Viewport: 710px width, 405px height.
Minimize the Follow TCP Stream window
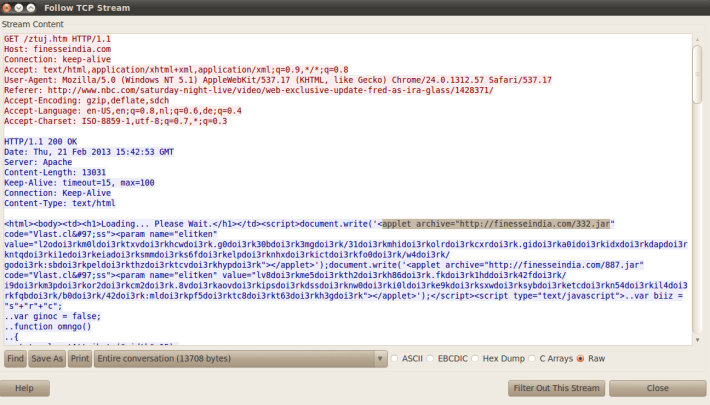coord(19,8)
